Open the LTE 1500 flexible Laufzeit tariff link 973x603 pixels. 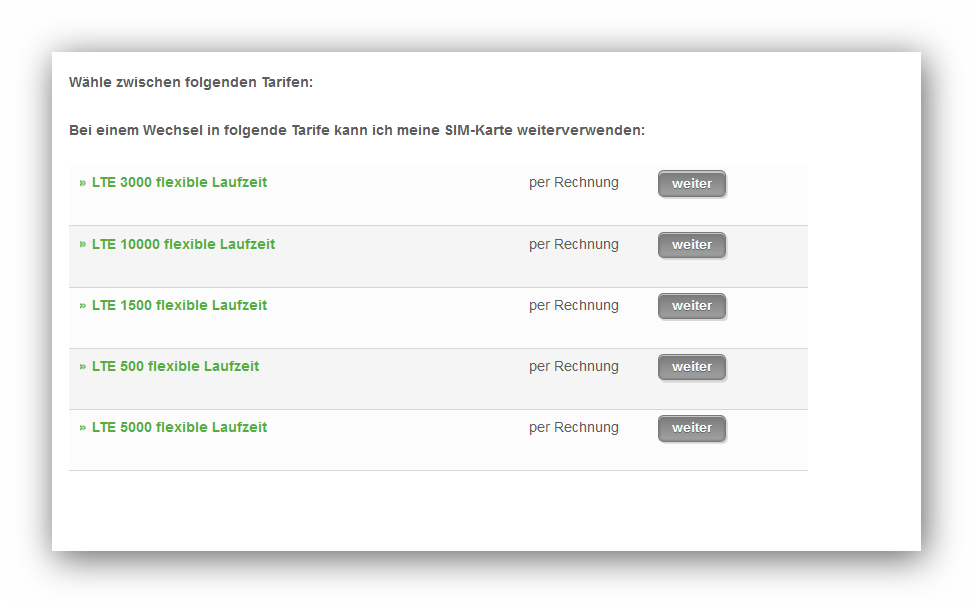click(x=179, y=306)
